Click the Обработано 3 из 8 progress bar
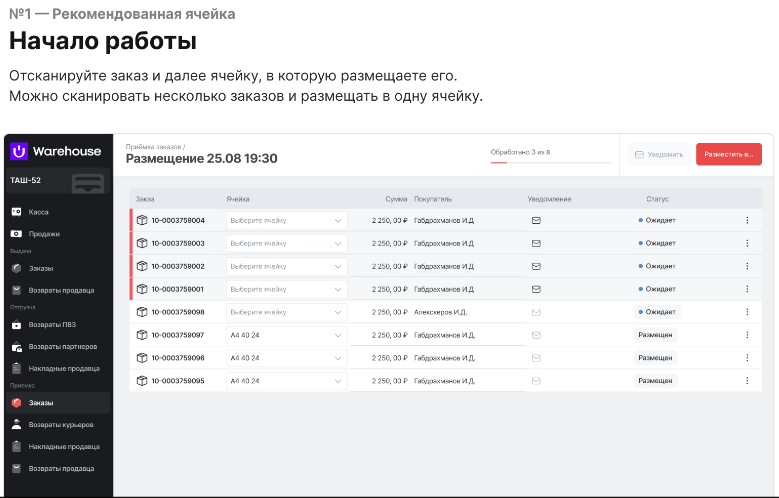This screenshot has height=498, width=779. click(x=550, y=160)
